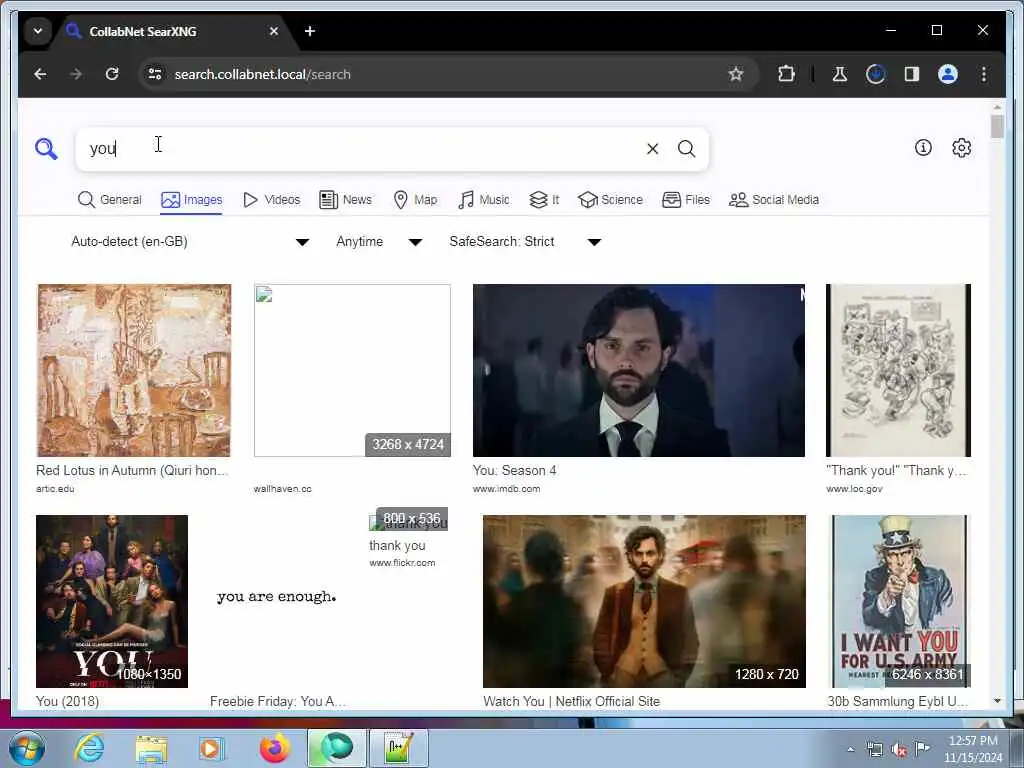Image resolution: width=1024 pixels, height=768 pixels.
Task: Switch to the Map category
Action: 415,200
